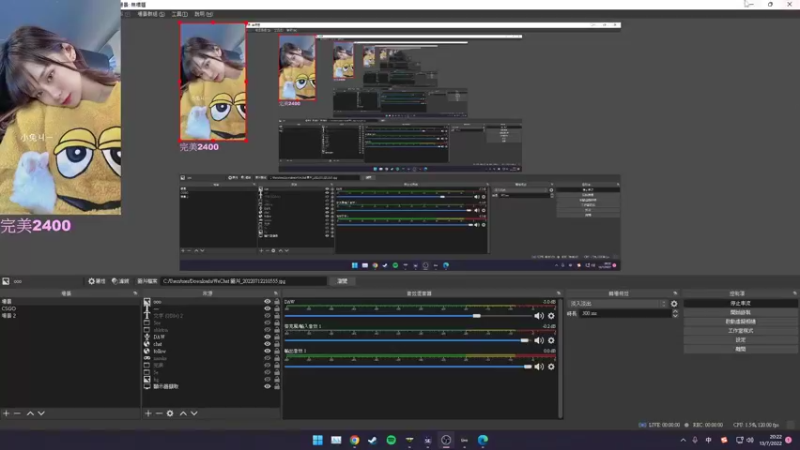Lock the chat browser source
The width and height of the screenshot is (800, 450).
[277, 344]
